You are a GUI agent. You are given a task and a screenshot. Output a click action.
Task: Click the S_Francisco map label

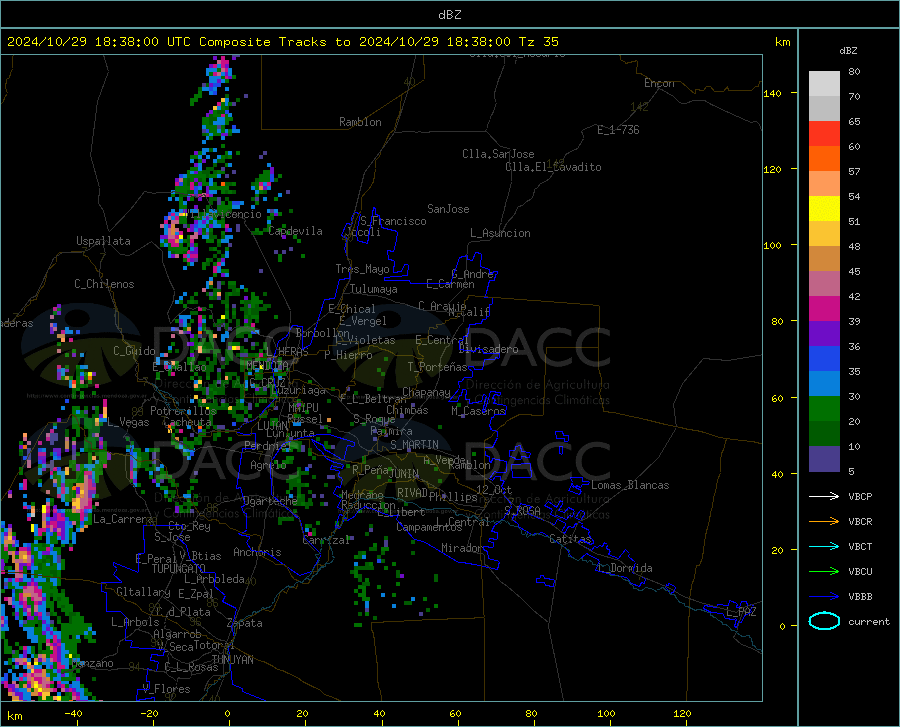(x=393, y=221)
